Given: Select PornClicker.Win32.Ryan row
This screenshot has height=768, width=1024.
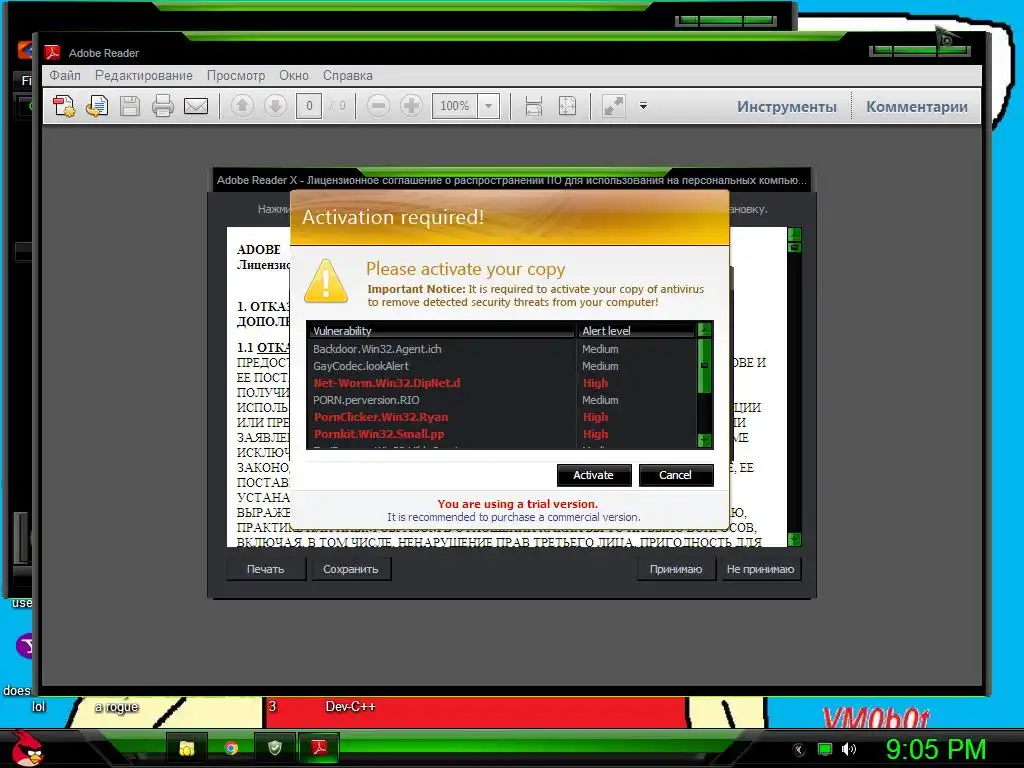Looking at the screenshot, I should (503, 417).
